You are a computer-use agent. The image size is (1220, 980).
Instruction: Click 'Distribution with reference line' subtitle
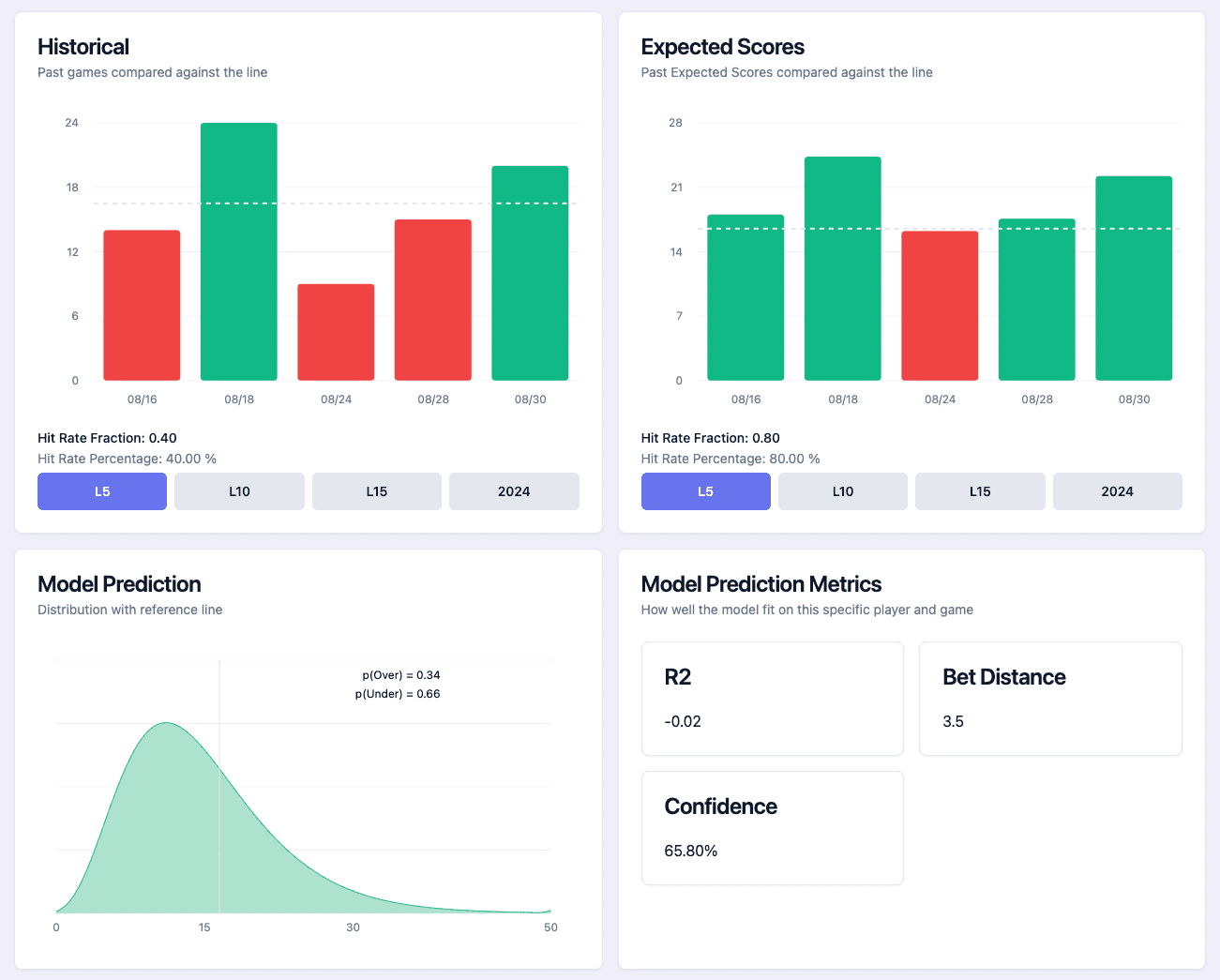130,610
